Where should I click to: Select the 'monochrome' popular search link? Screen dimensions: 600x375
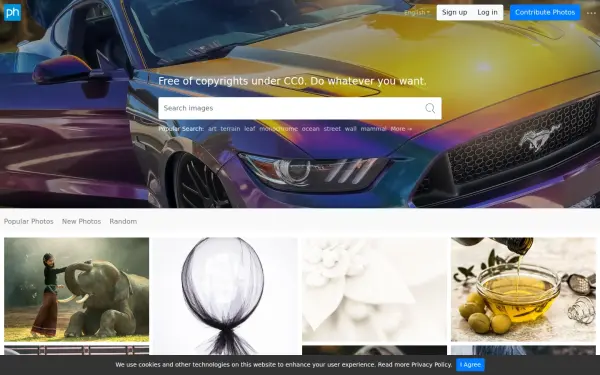278,129
